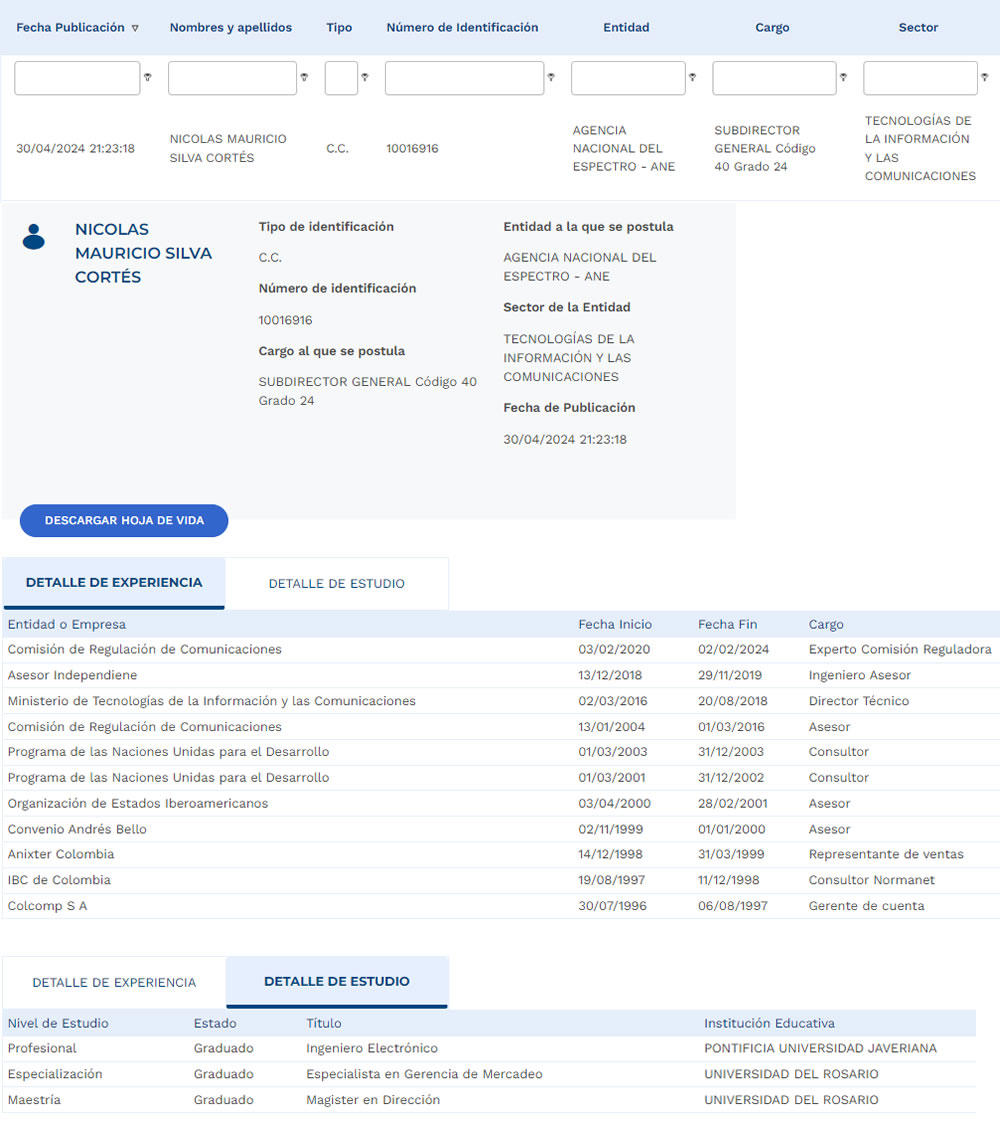Sort by Nombres y apellidos column header

(231, 28)
